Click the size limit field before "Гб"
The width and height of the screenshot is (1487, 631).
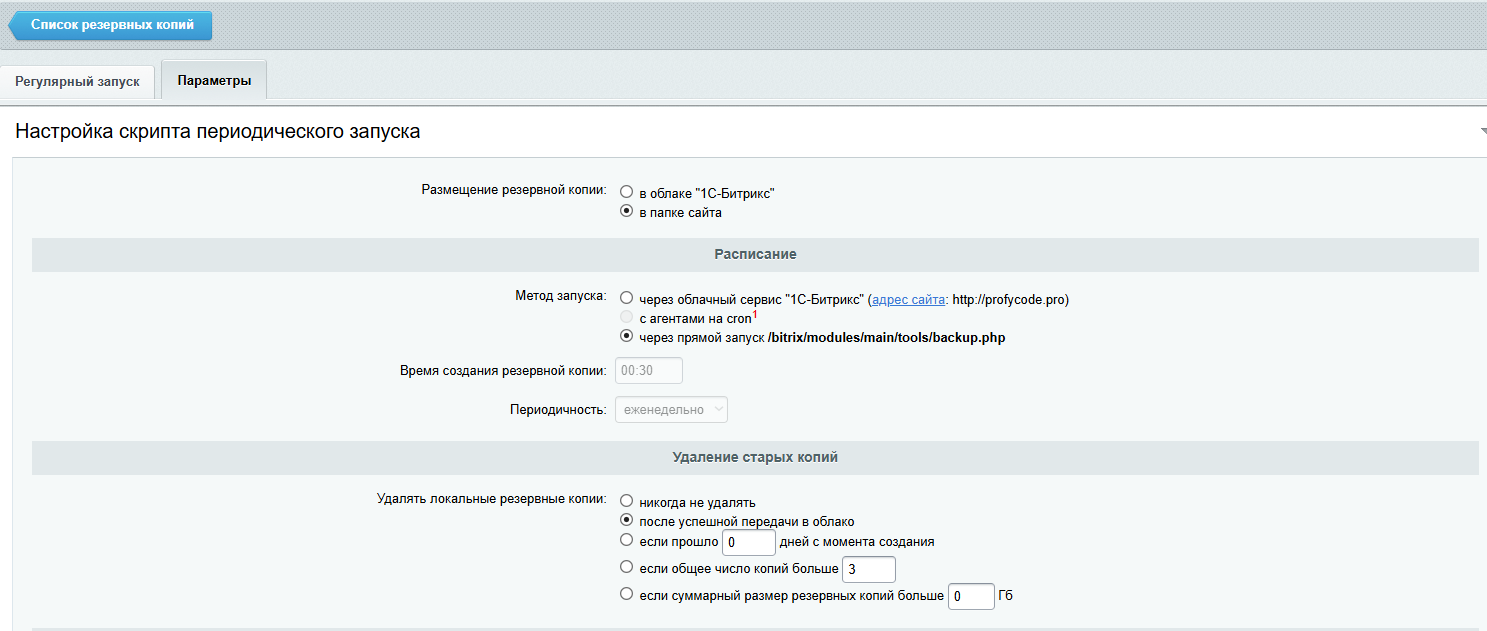(970, 595)
